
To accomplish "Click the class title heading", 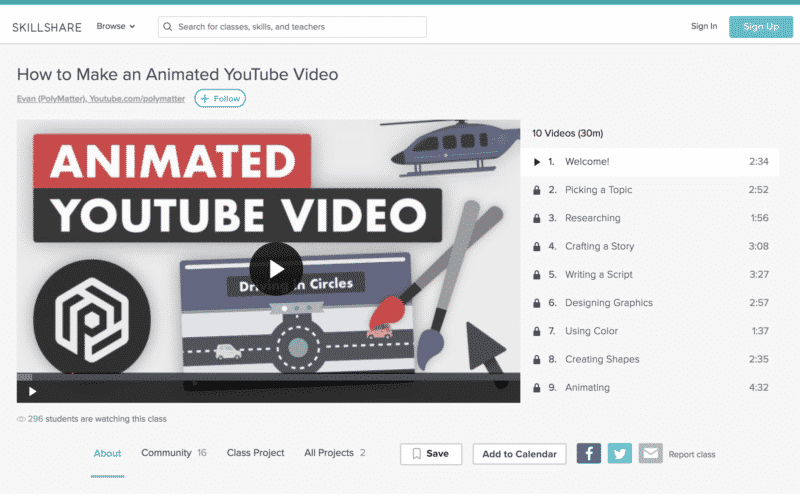I will coord(177,74).
